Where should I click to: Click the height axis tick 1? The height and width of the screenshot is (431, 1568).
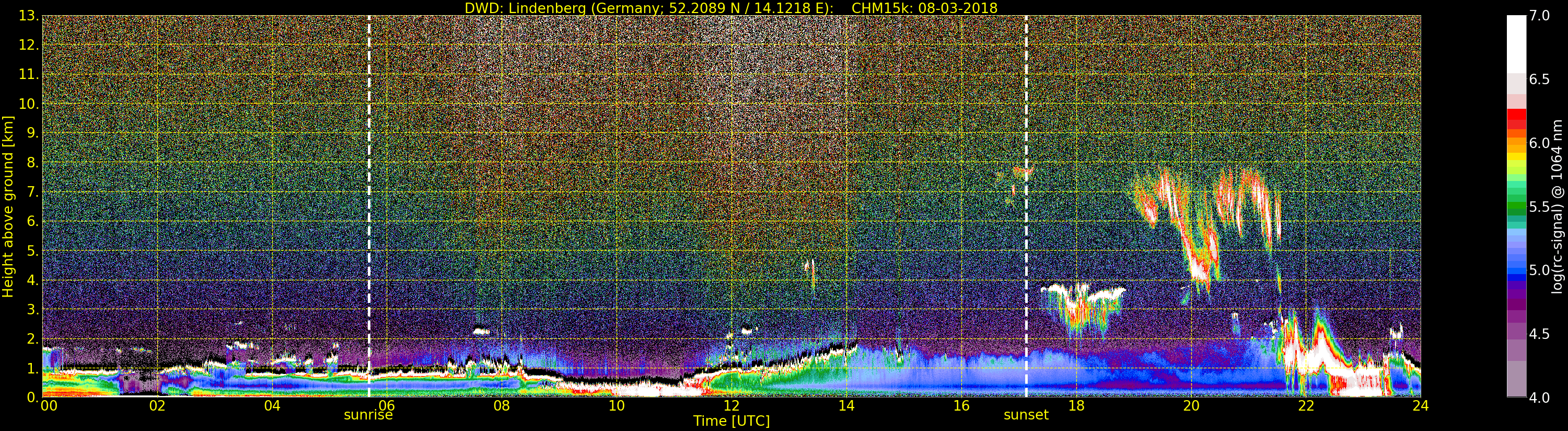click(x=32, y=368)
